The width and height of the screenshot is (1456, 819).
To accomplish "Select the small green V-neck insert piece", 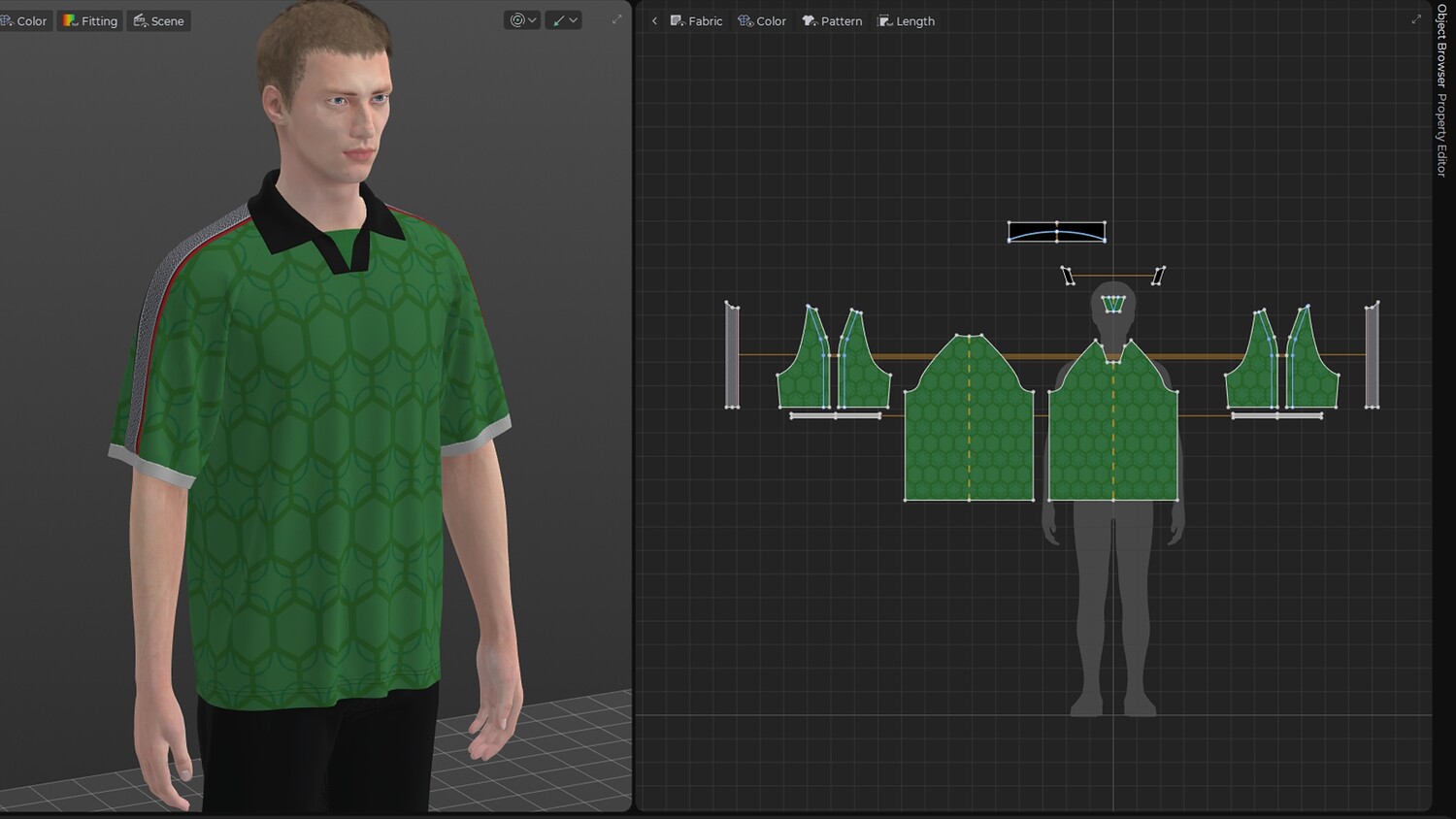I will (x=1113, y=305).
